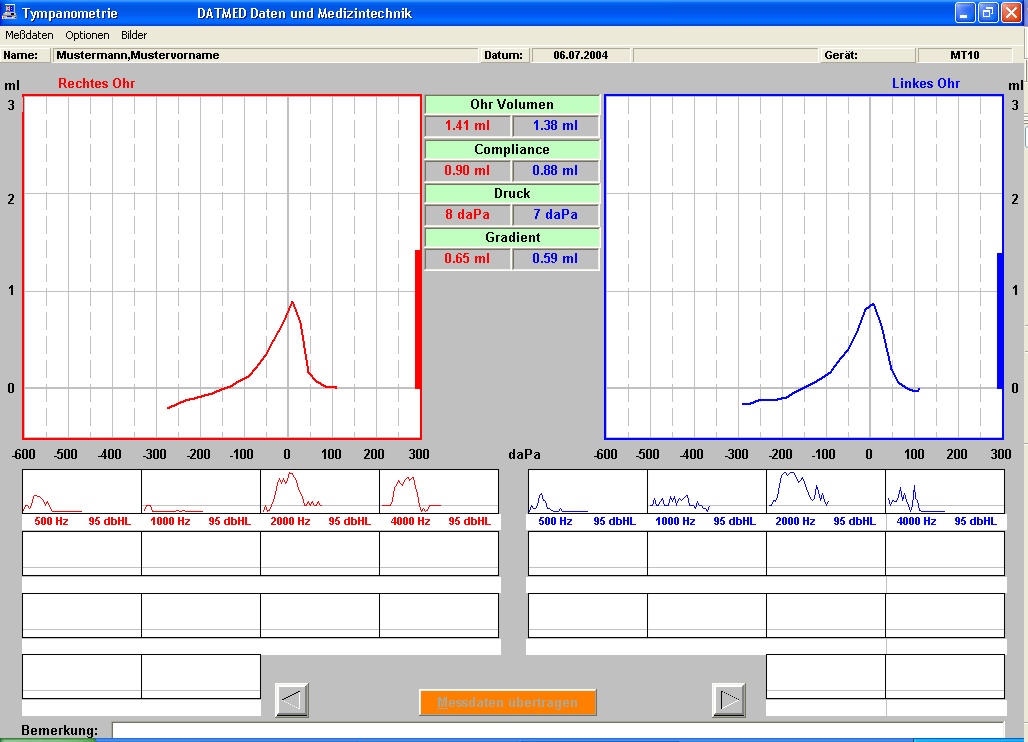This screenshot has width=1028, height=742.
Task: Go to previous page with left arrow button
Action: 292,700
